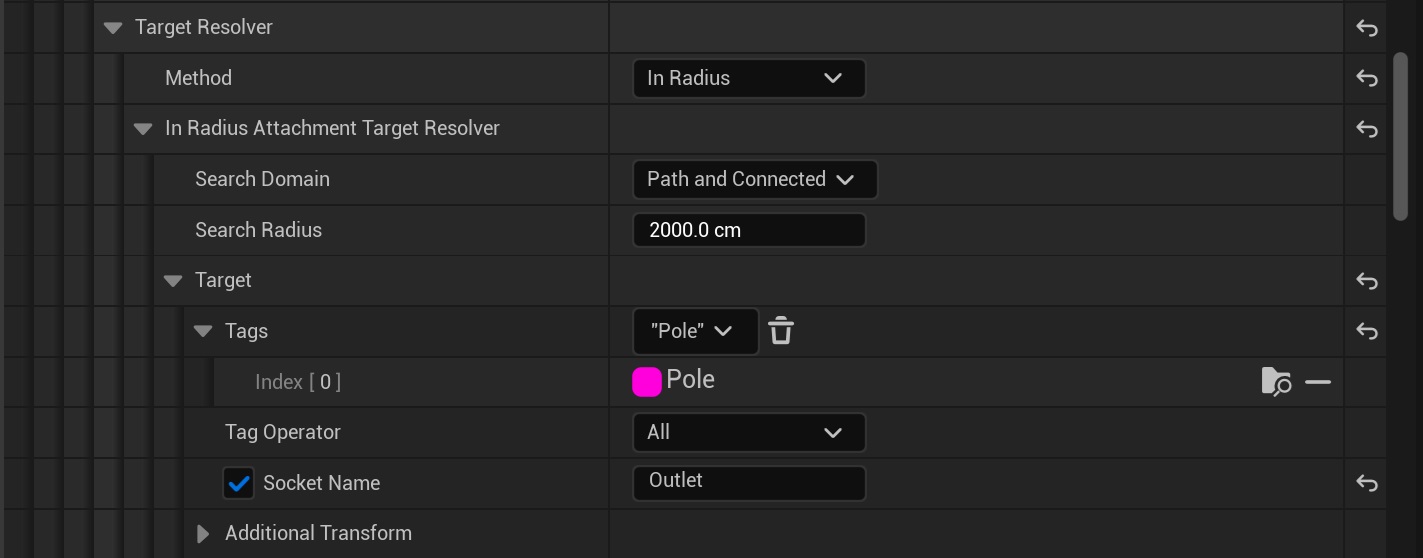Reset the Target property to default
Viewport: 1423px width, 558px height.
1367,281
